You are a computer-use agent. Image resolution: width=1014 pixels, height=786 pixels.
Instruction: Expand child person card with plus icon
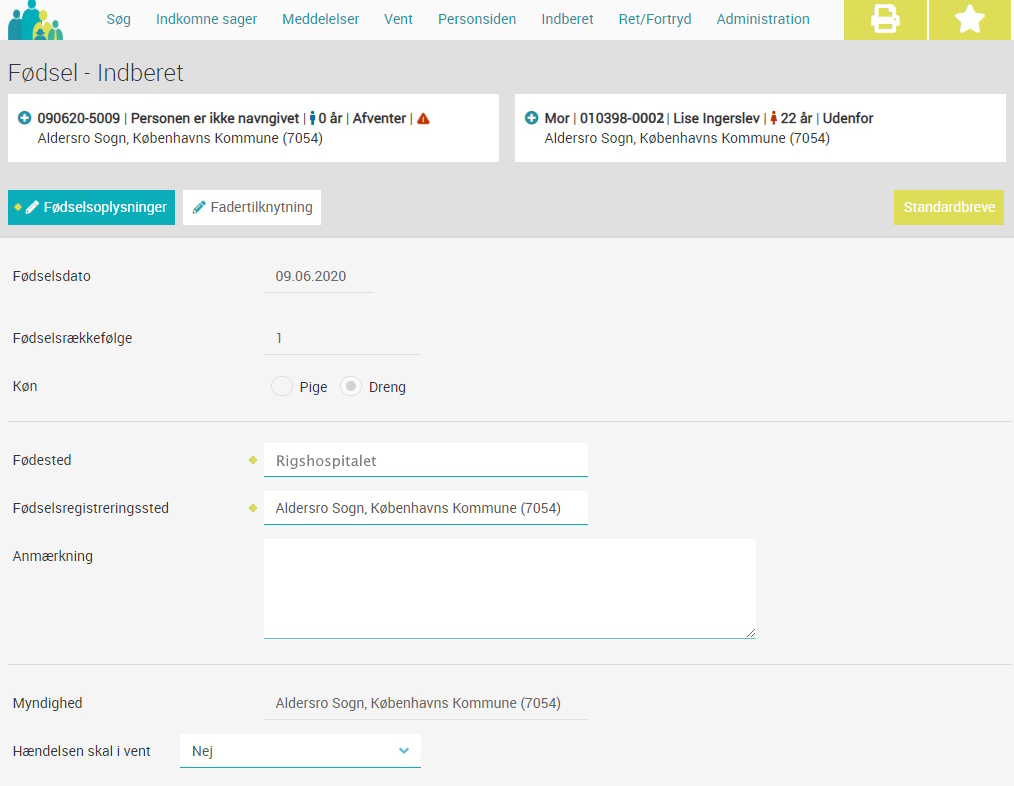(x=25, y=118)
